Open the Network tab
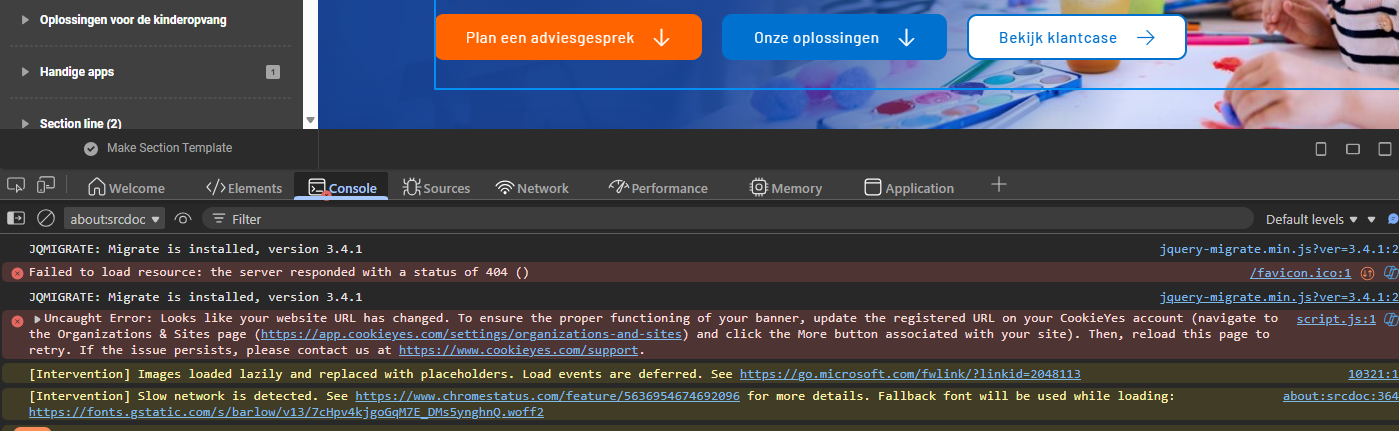The image size is (1399, 431). click(532, 188)
